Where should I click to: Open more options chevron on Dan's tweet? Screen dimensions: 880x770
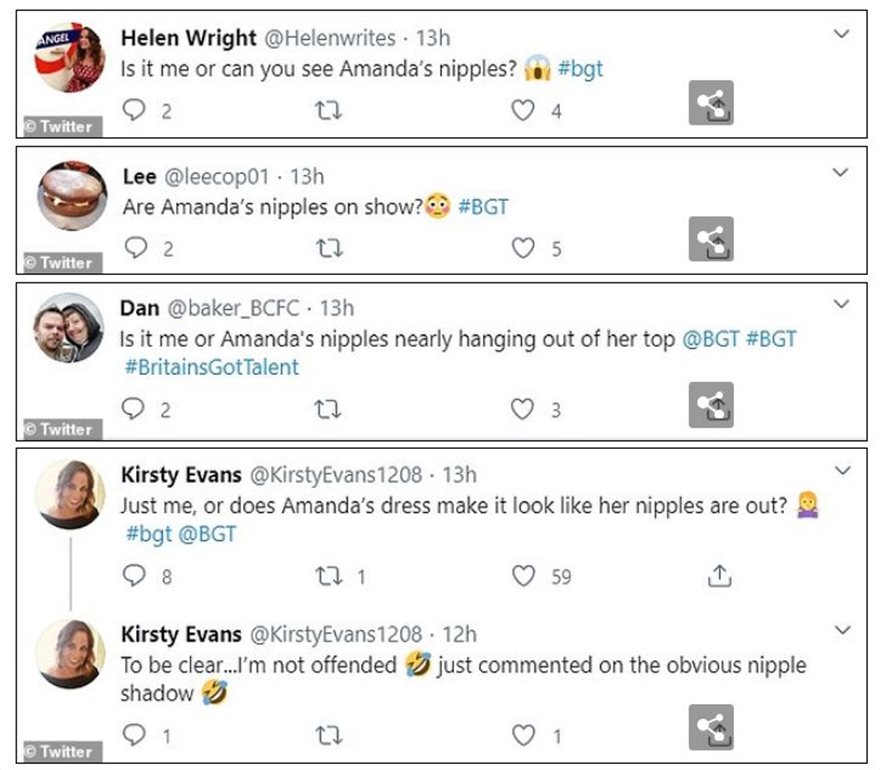pyautogui.click(x=842, y=303)
